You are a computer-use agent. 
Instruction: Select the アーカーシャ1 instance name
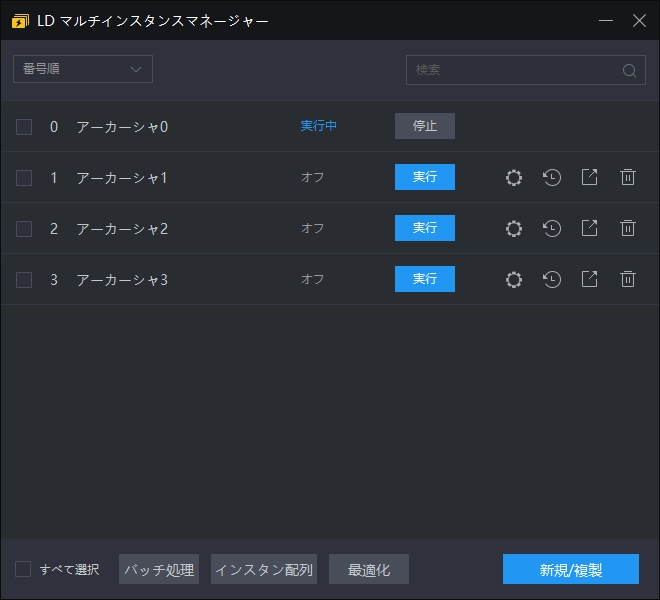coord(122,178)
